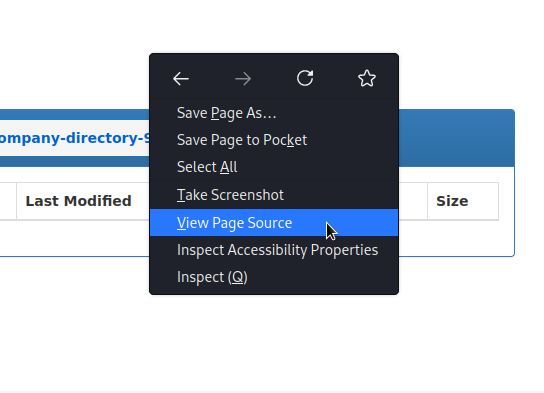Click the Forward arrow in context menu
This screenshot has width=544, height=393.
pos(243,79)
